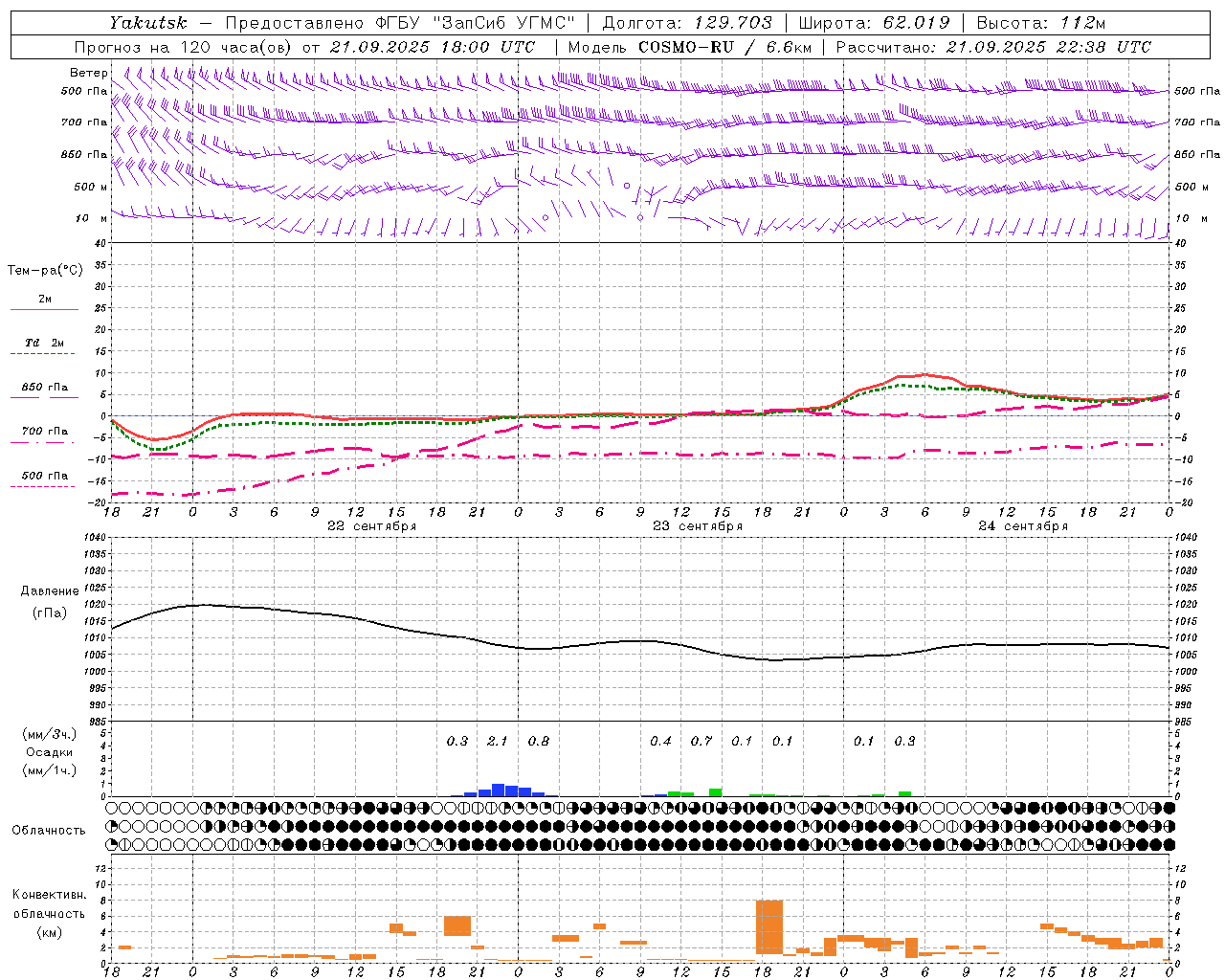
Task: Click the '24 сентября' date label
Action: coord(1023,526)
